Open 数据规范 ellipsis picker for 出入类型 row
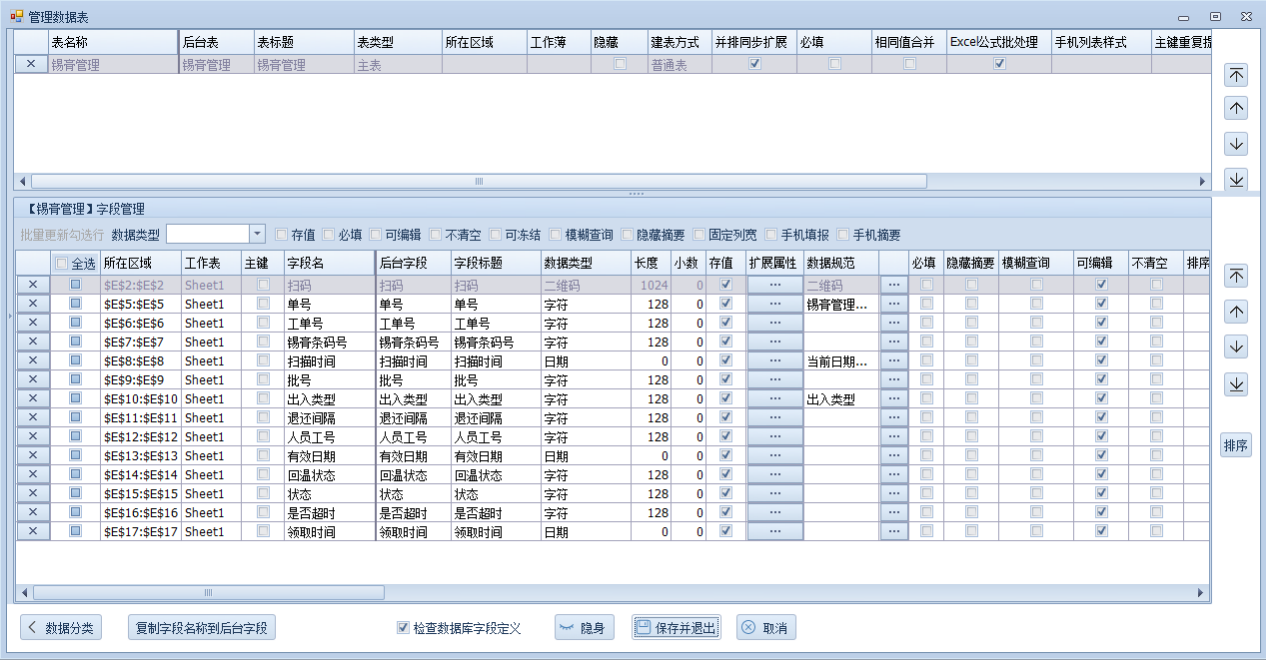Viewport: 1266px width, 660px height. pyautogui.click(x=893, y=399)
